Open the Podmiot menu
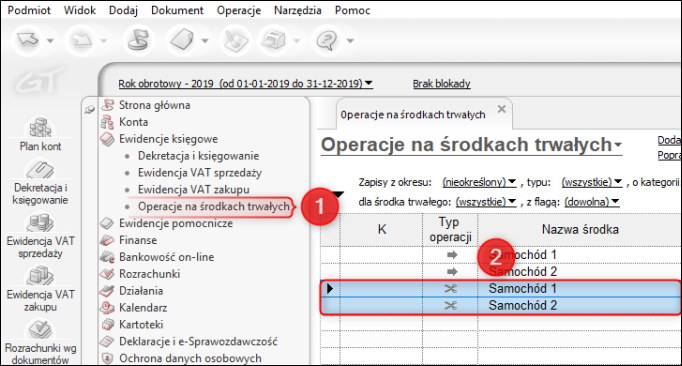 (29, 10)
